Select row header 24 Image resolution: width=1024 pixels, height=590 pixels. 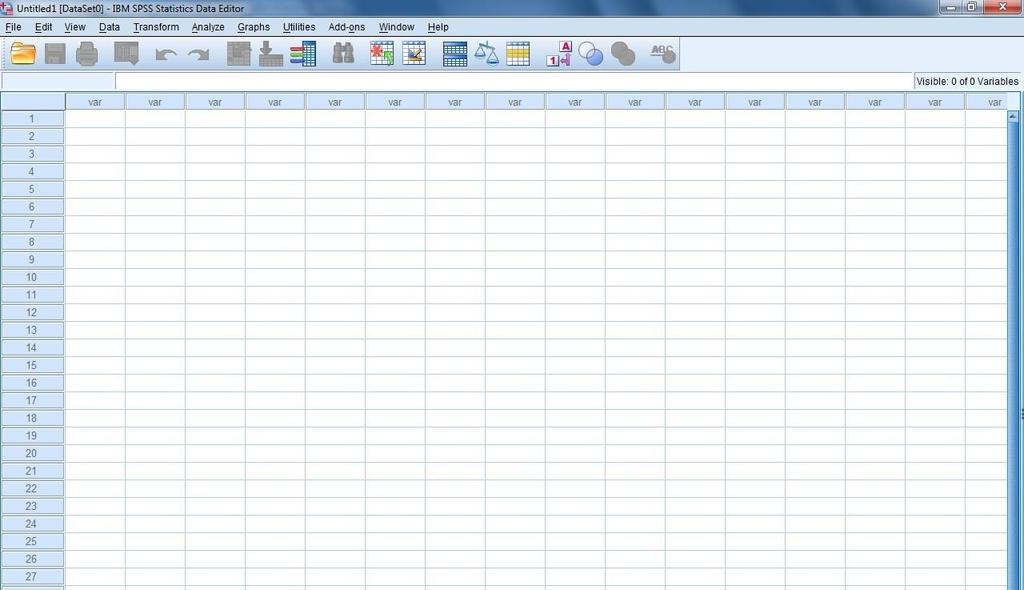click(x=32, y=524)
